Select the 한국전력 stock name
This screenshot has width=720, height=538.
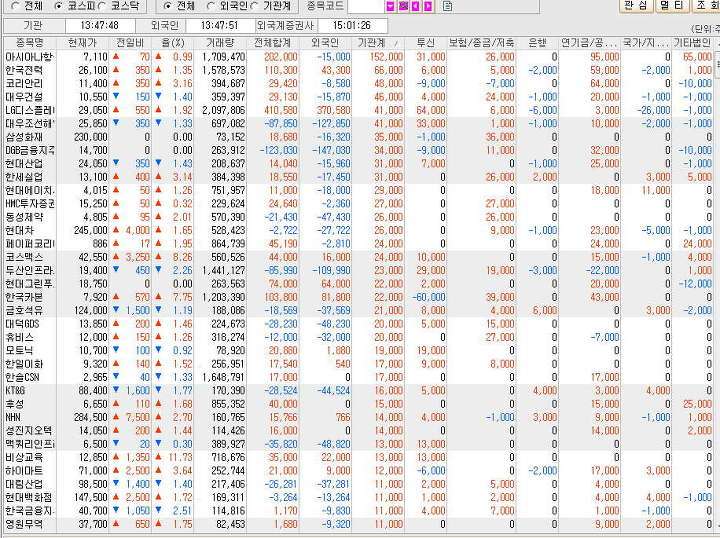[x=24, y=70]
